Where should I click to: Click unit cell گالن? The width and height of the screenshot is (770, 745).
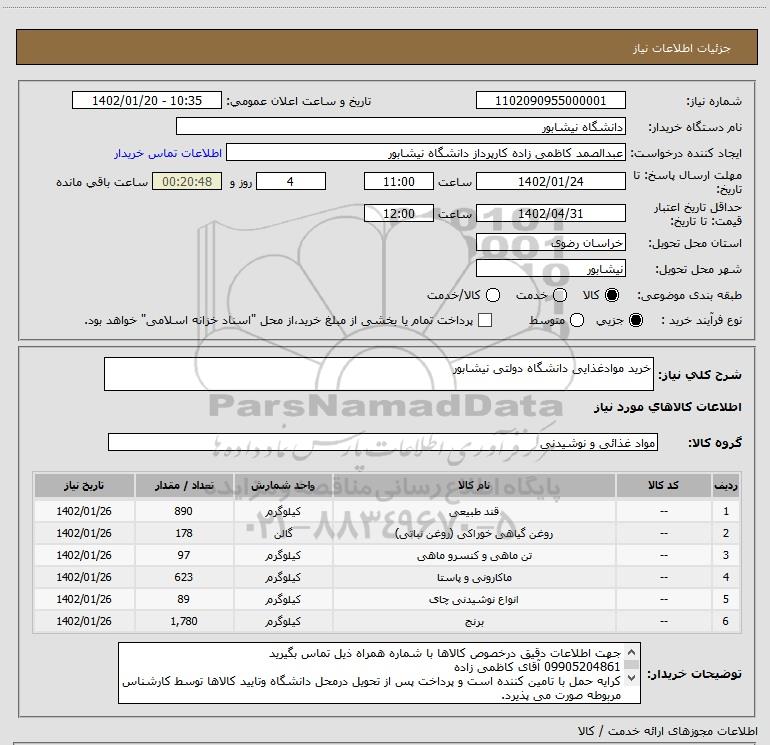tap(283, 533)
